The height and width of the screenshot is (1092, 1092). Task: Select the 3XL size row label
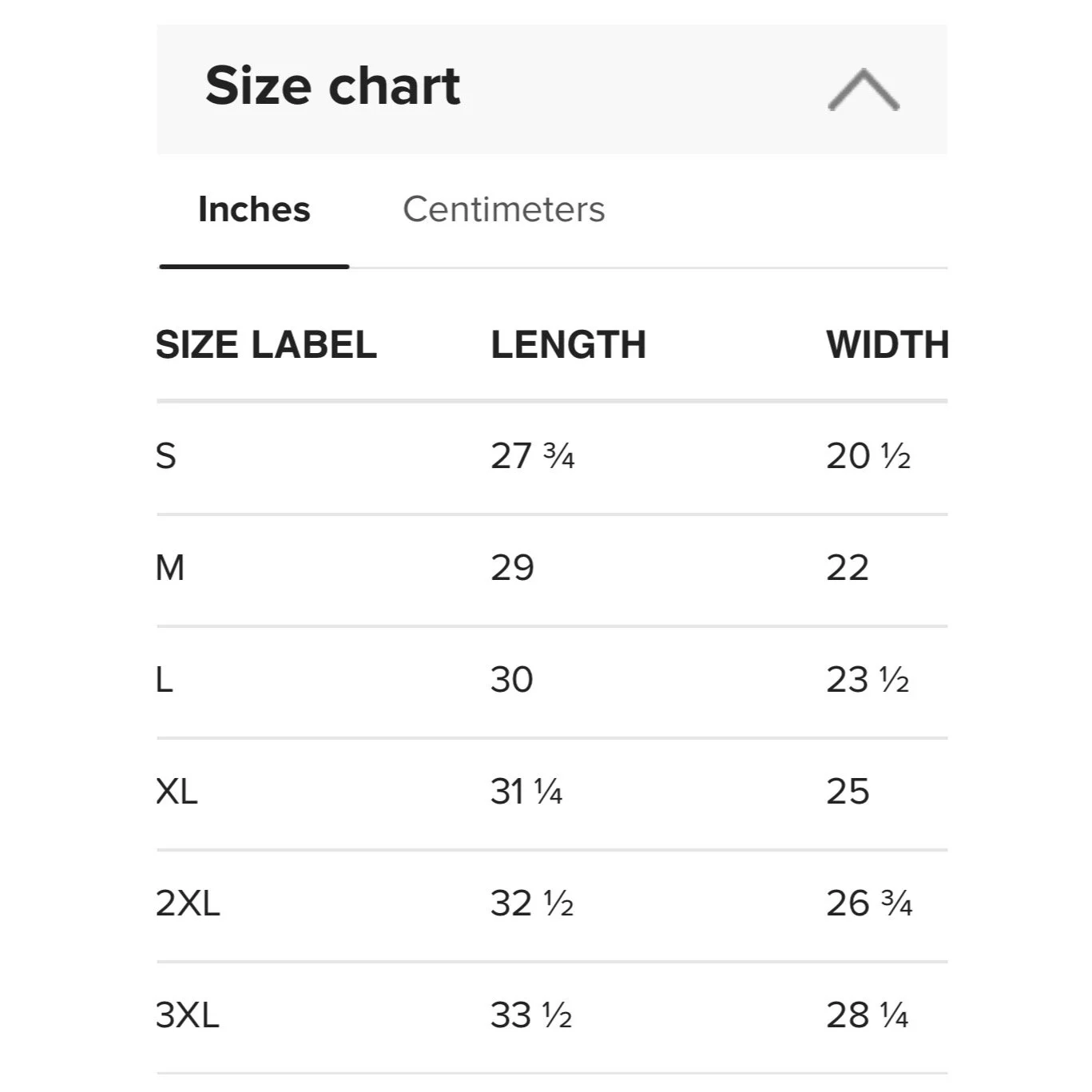pyautogui.click(x=188, y=1016)
